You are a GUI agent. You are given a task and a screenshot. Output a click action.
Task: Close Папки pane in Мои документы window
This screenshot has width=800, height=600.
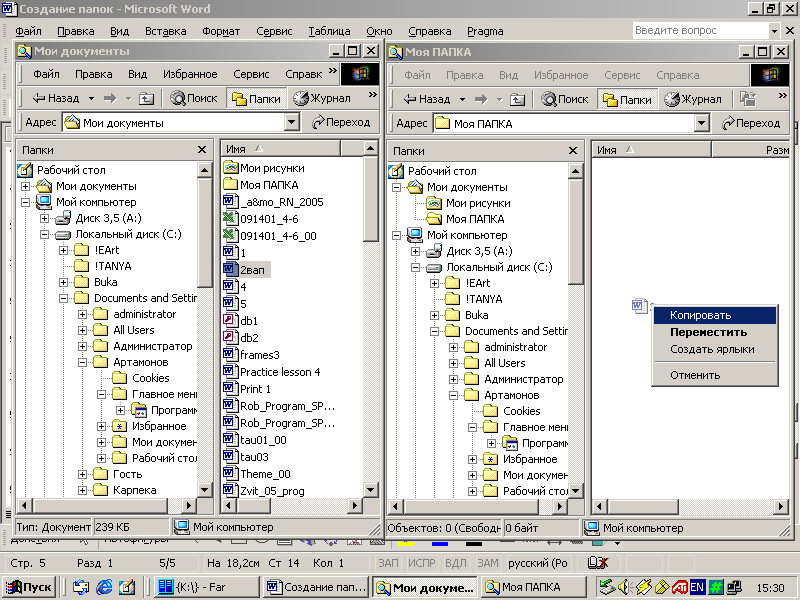pyautogui.click(x=202, y=149)
